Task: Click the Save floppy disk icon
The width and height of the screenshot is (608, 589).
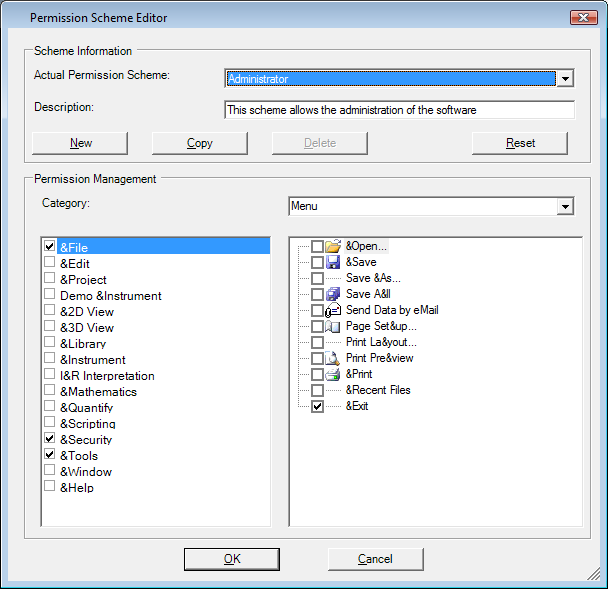Action: tap(334, 262)
